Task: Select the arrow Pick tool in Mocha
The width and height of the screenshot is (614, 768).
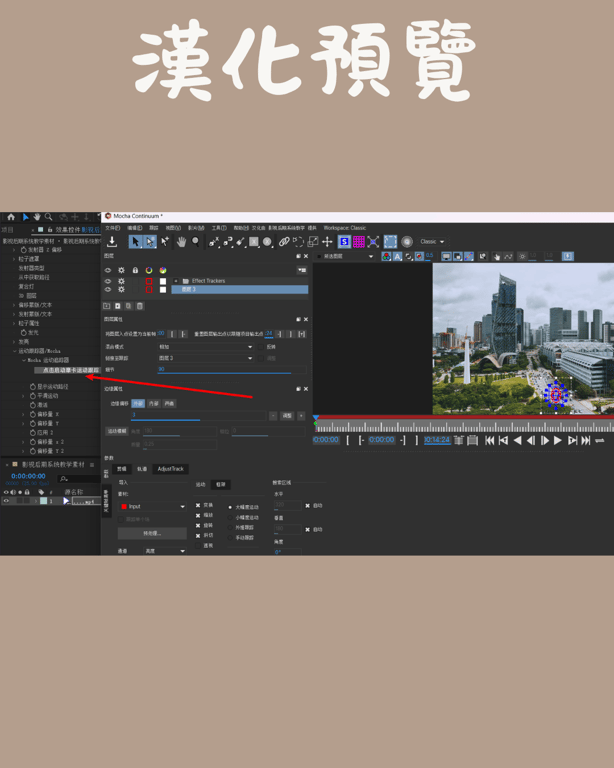Action: (x=136, y=241)
